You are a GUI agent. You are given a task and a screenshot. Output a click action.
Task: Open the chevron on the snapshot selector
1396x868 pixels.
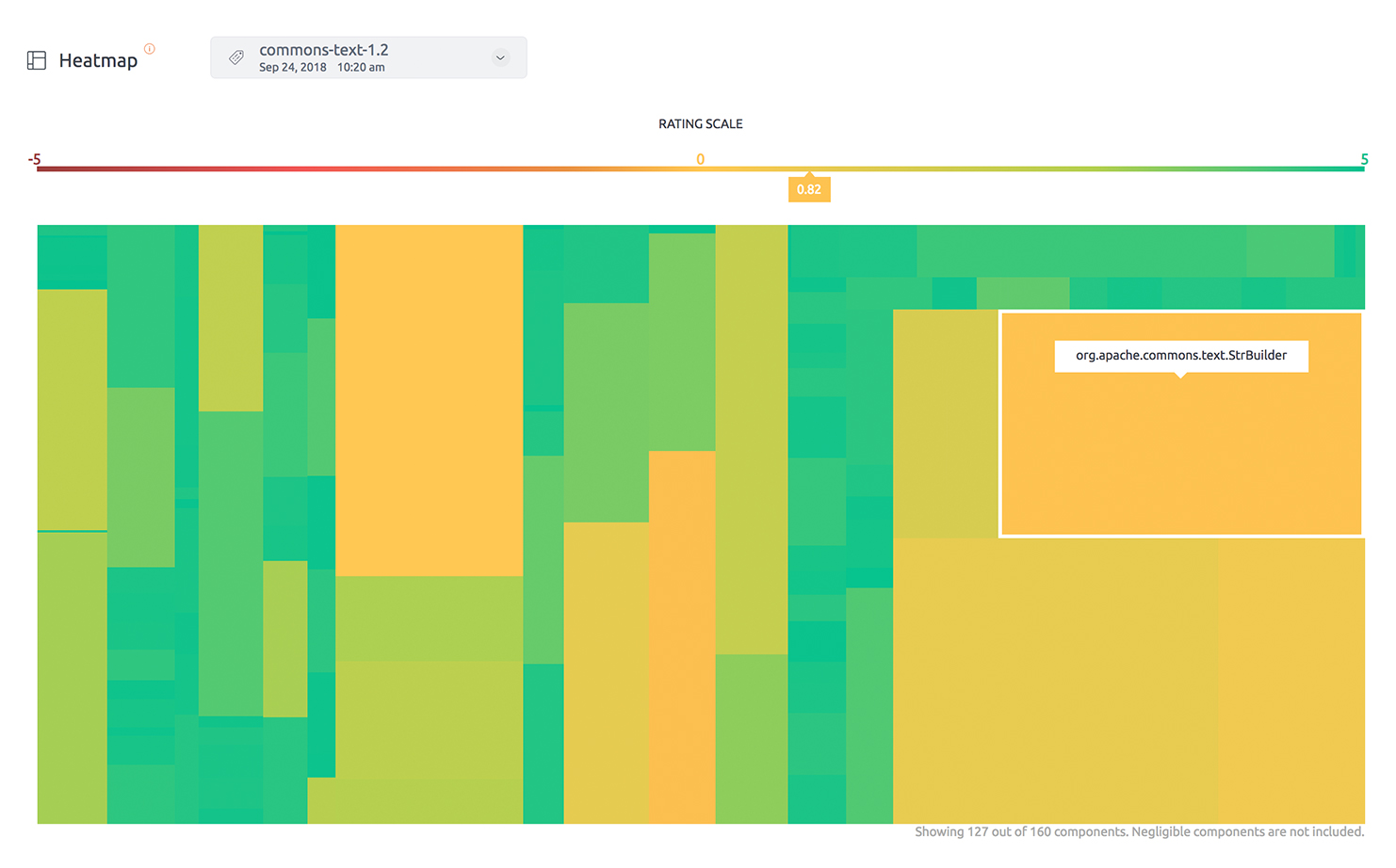500,57
